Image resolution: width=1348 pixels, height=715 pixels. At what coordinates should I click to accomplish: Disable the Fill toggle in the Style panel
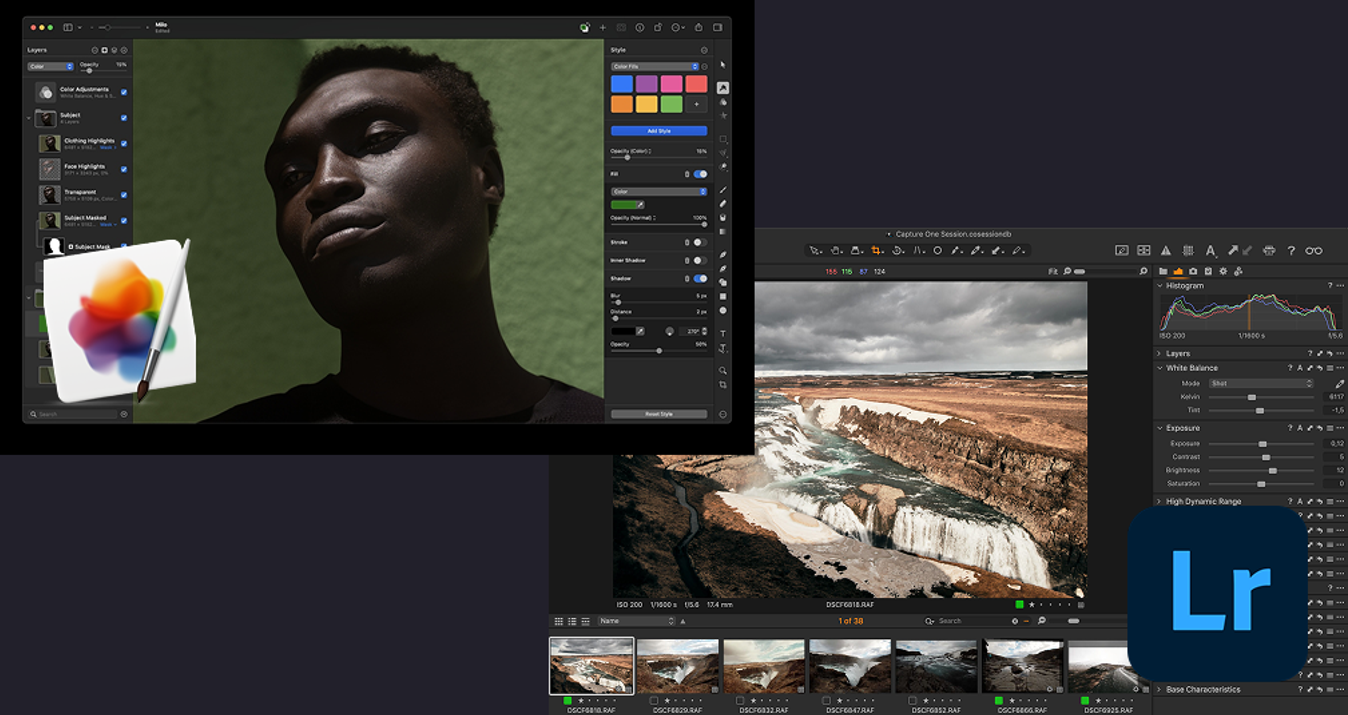tap(700, 174)
